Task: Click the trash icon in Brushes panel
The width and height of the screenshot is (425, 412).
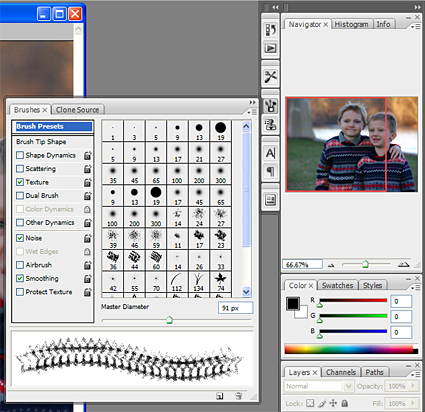Action: pyautogui.click(x=238, y=396)
